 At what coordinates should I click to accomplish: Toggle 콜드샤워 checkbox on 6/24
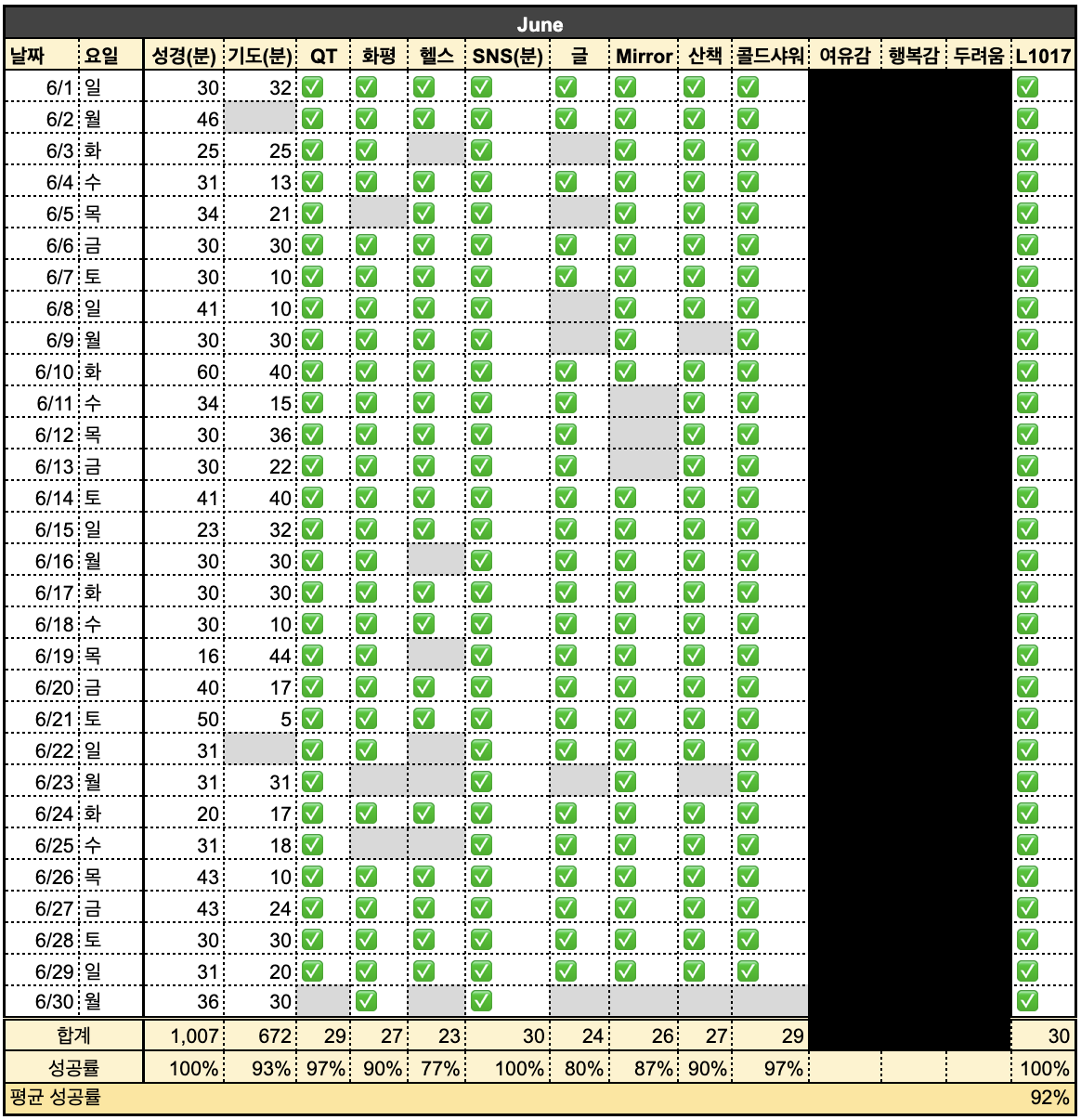point(748,814)
